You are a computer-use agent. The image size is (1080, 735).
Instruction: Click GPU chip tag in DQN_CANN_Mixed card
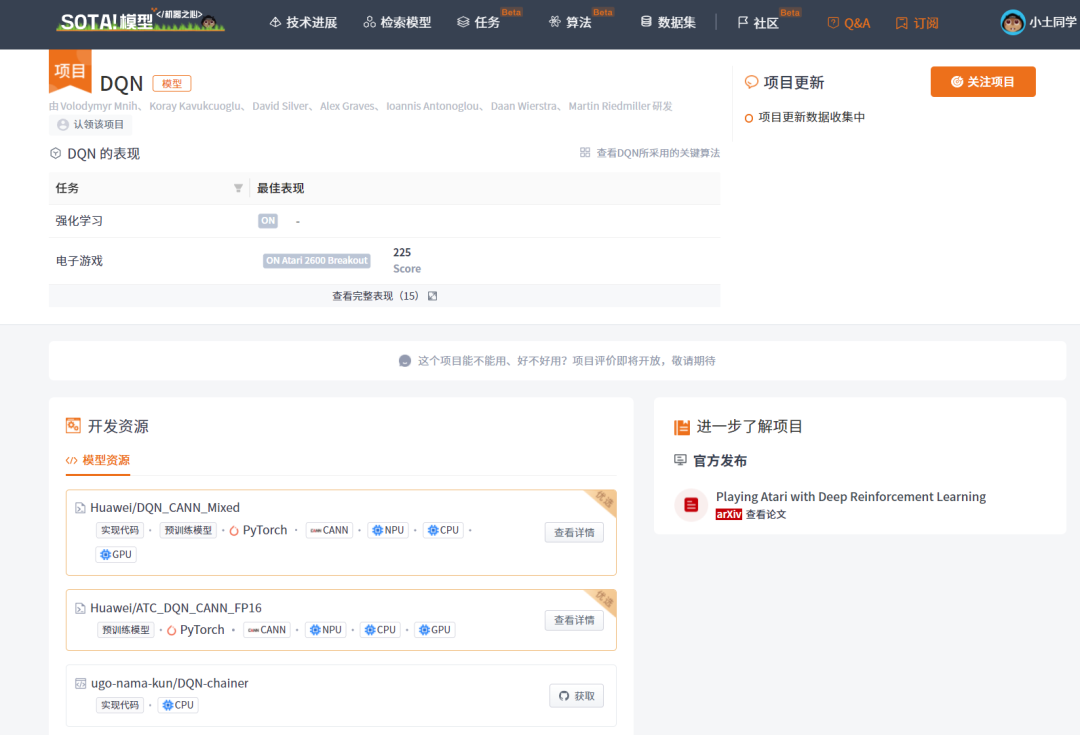pyautogui.click(x=116, y=555)
